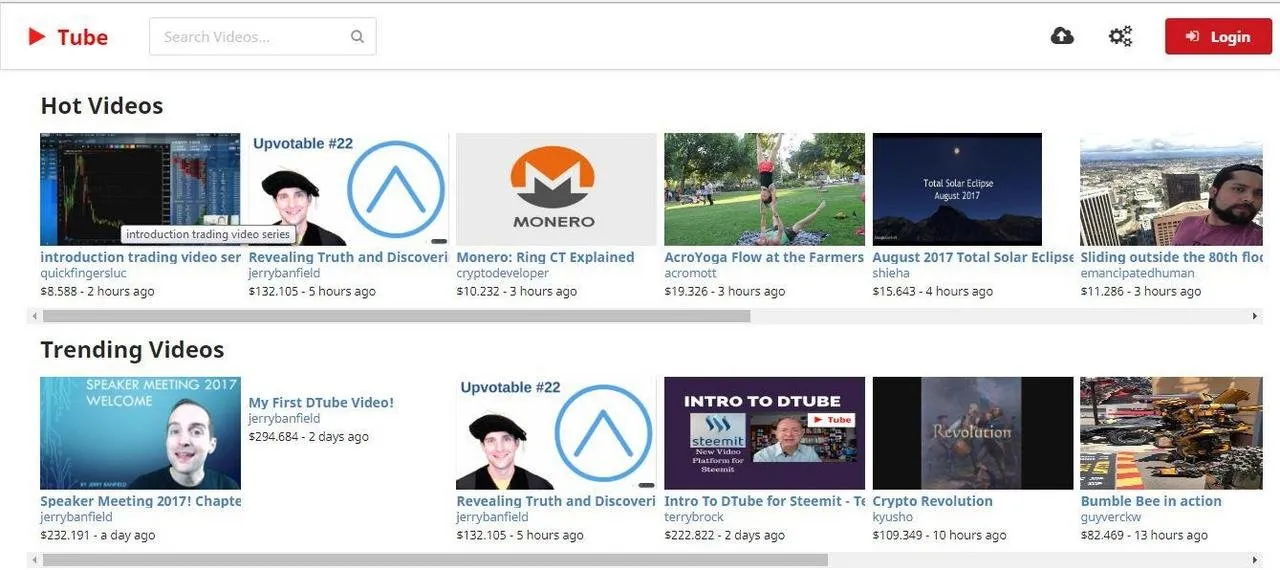
Task: Open the Upvotable #22 thumbnail under Trending Videos
Action: [x=556, y=433]
